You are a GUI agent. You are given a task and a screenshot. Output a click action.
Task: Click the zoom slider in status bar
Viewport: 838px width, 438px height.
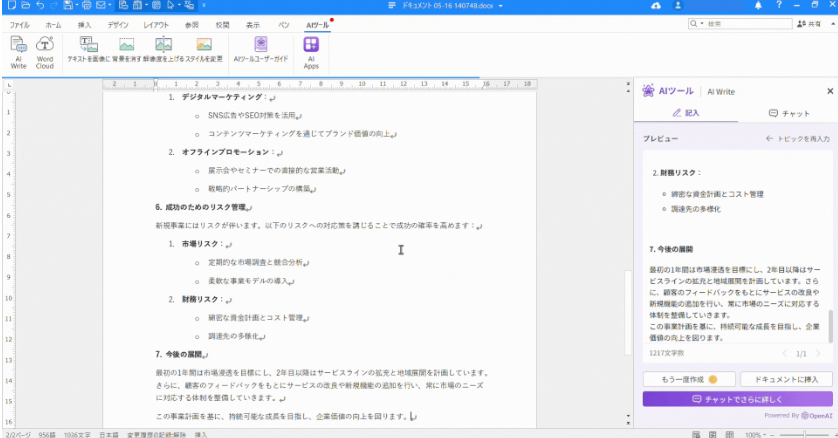tap(804, 435)
